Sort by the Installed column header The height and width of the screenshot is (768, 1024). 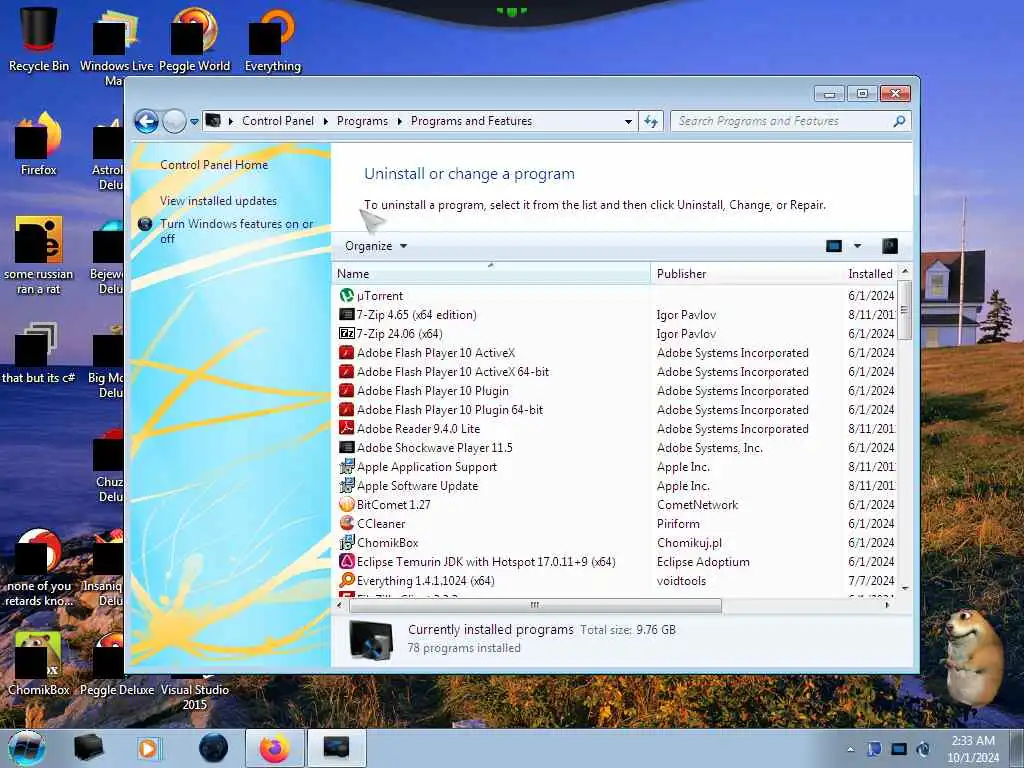pyautogui.click(x=871, y=274)
